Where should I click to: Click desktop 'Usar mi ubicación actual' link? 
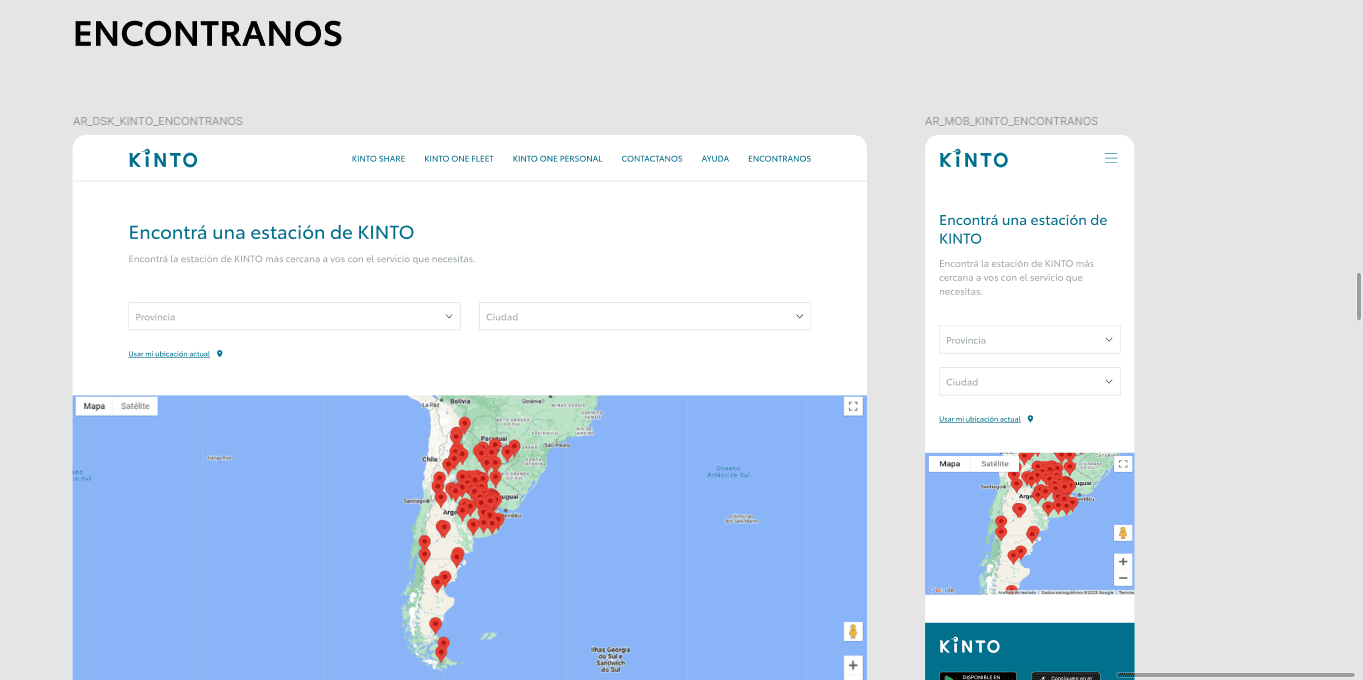click(169, 354)
